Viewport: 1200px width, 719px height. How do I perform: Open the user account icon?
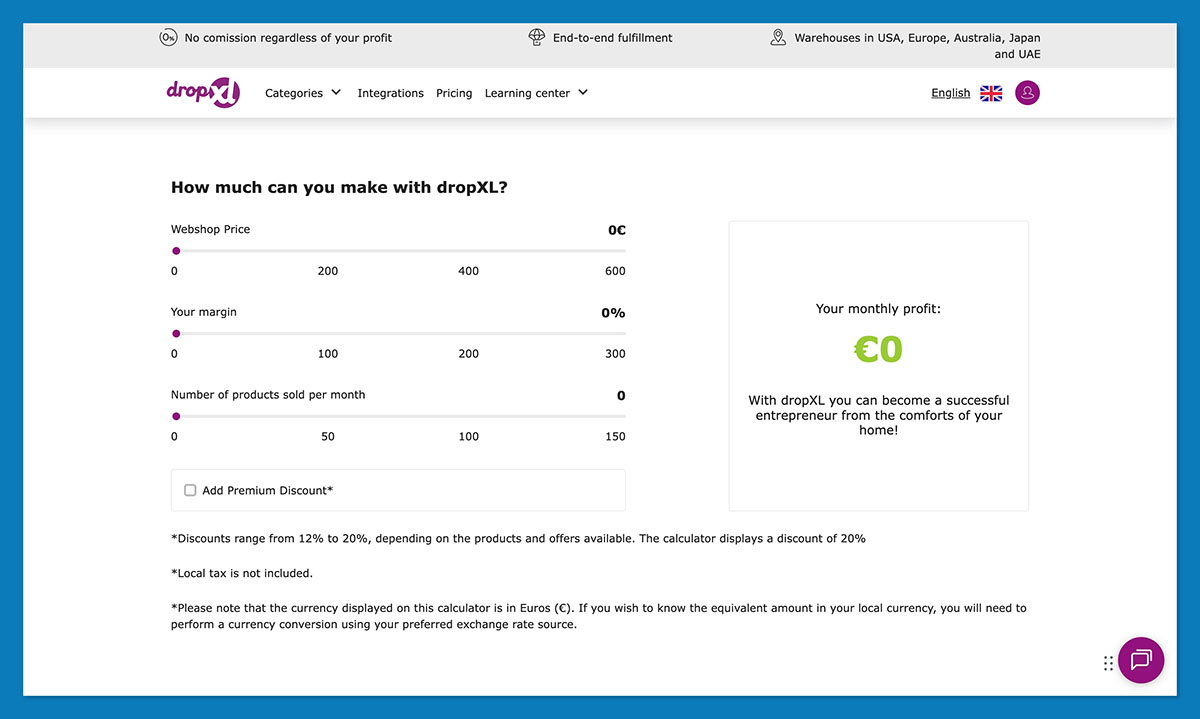(x=1027, y=93)
